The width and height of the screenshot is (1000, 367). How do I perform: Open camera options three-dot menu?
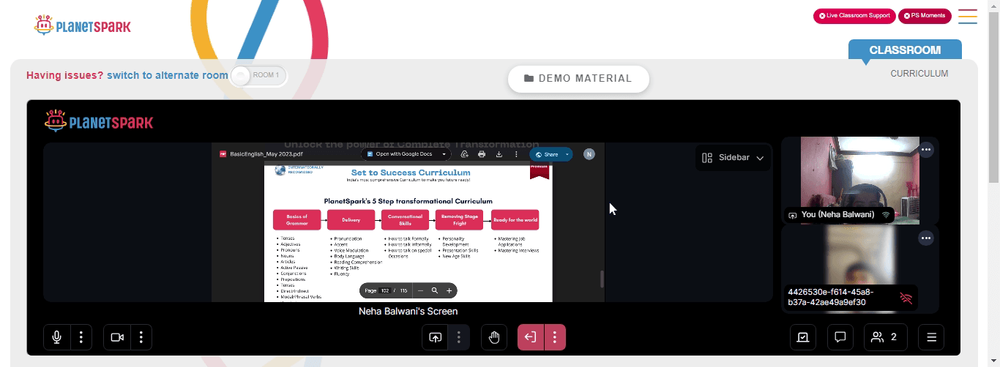tap(141, 338)
